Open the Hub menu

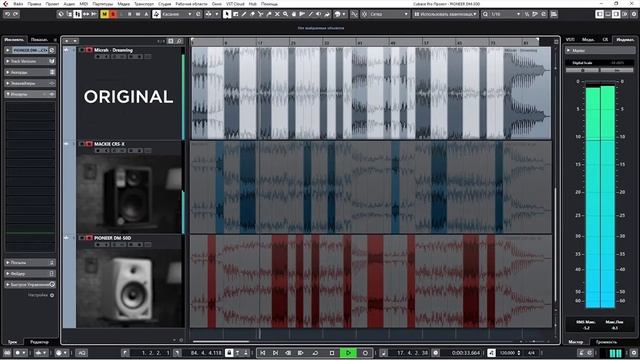[x=253, y=4]
